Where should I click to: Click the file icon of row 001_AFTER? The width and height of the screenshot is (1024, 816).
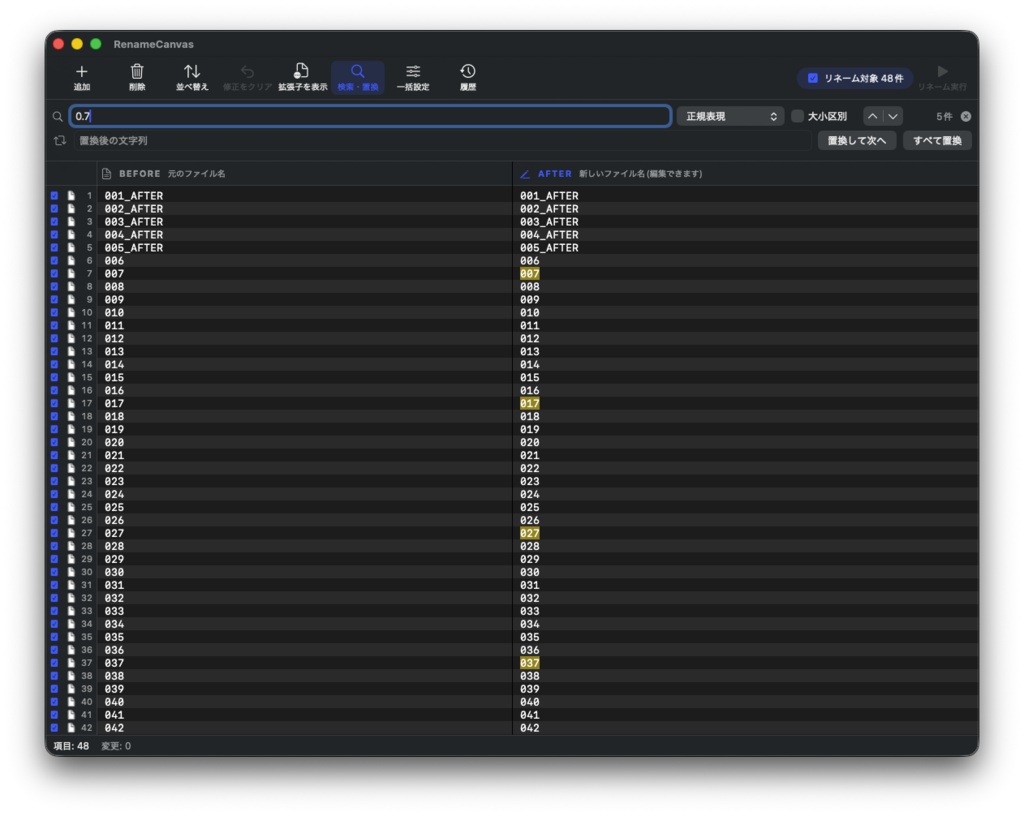click(71, 196)
